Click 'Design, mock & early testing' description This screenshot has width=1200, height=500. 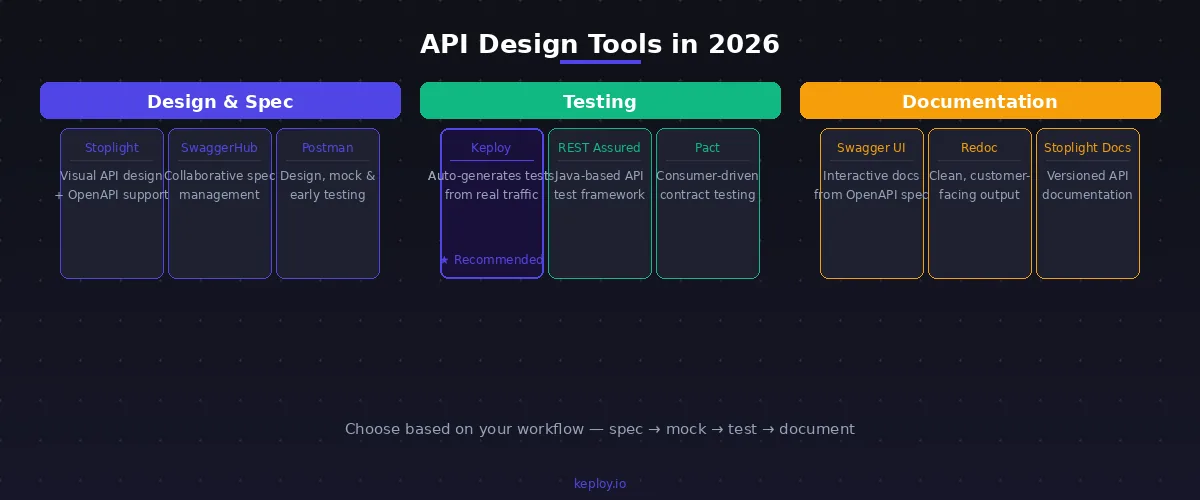(x=328, y=185)
